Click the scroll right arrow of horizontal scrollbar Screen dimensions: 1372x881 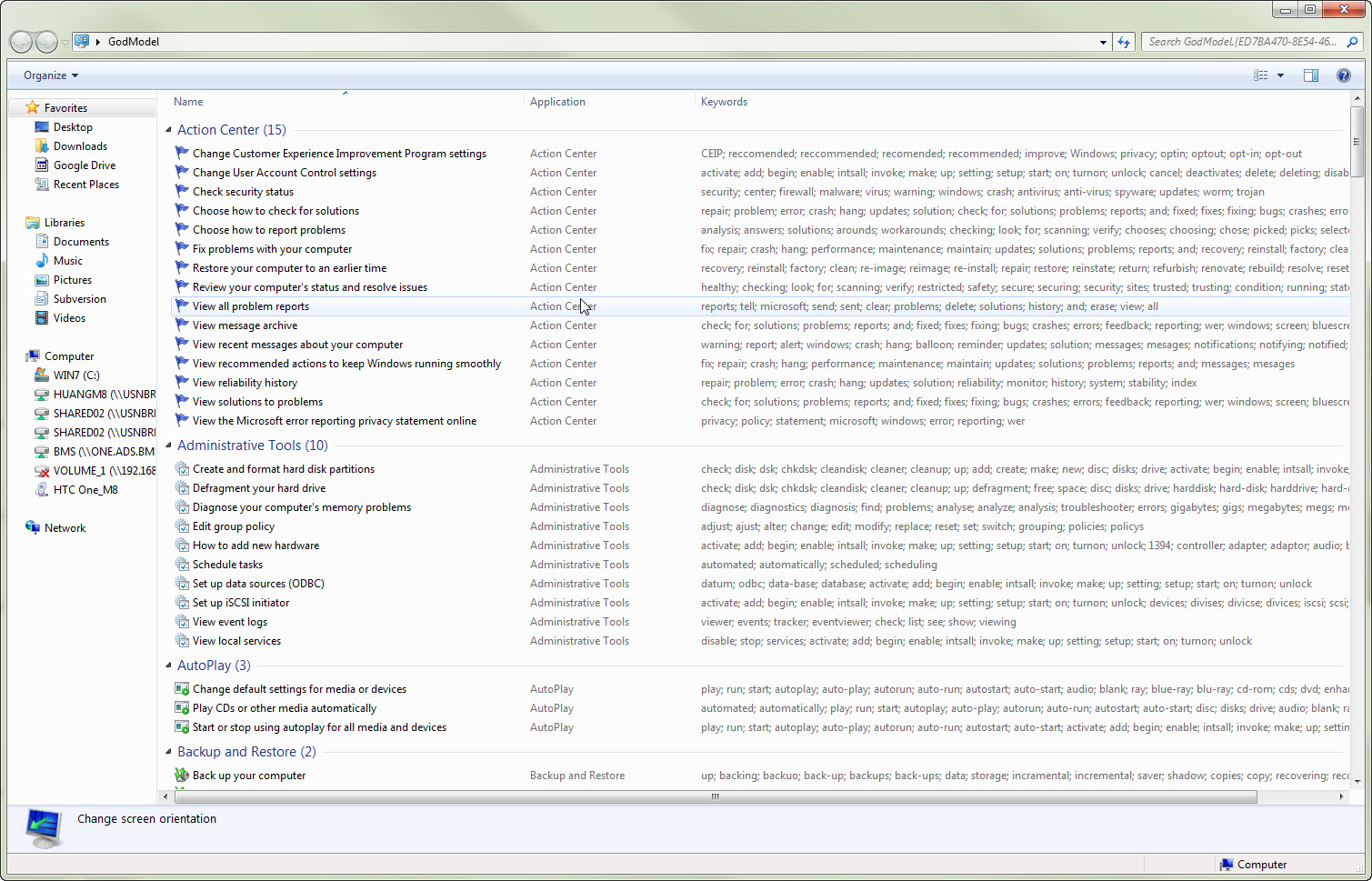(x=1341, y=796)
